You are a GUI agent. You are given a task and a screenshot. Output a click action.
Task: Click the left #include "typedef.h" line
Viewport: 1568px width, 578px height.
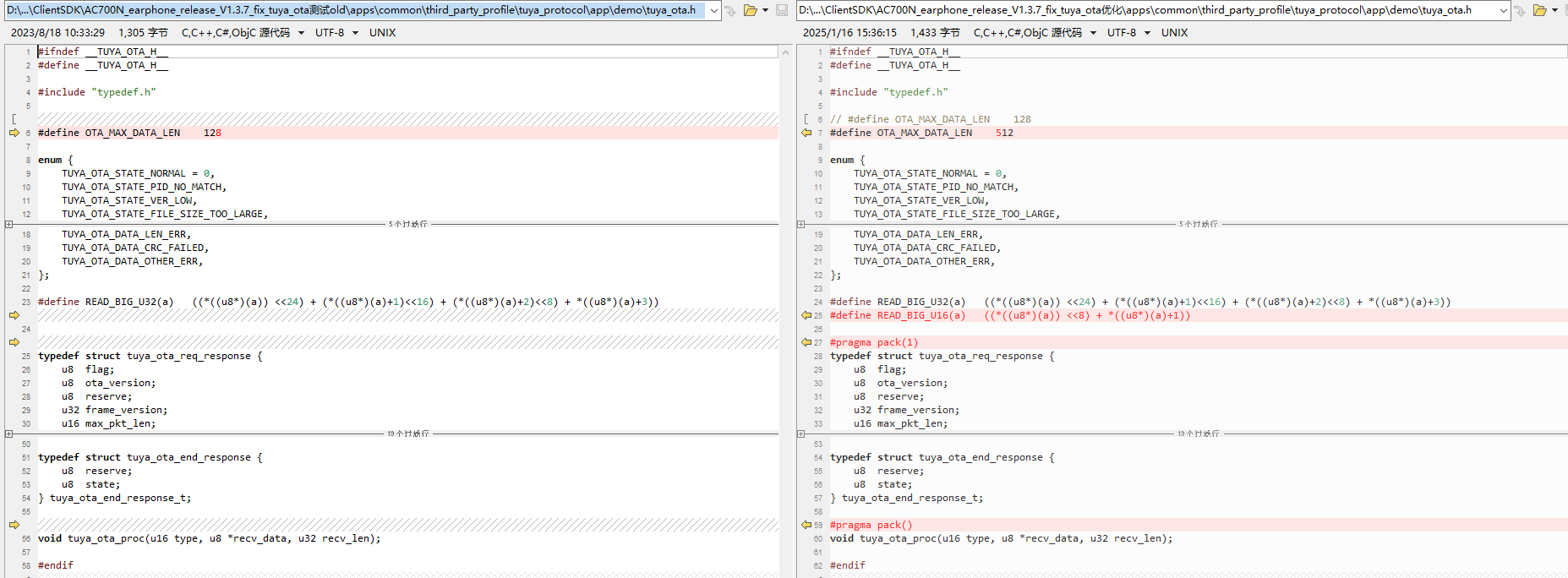(x=96, y=92)
